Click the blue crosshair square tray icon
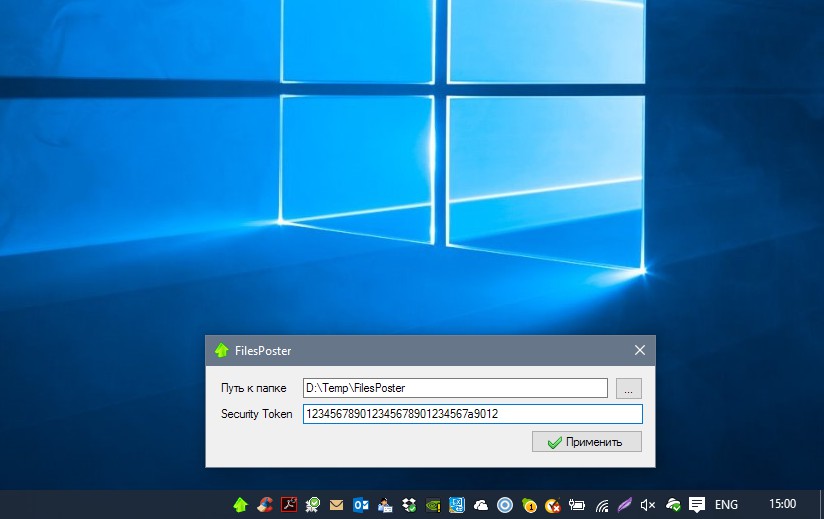The image size is (824, 519). tap(457, 505)
